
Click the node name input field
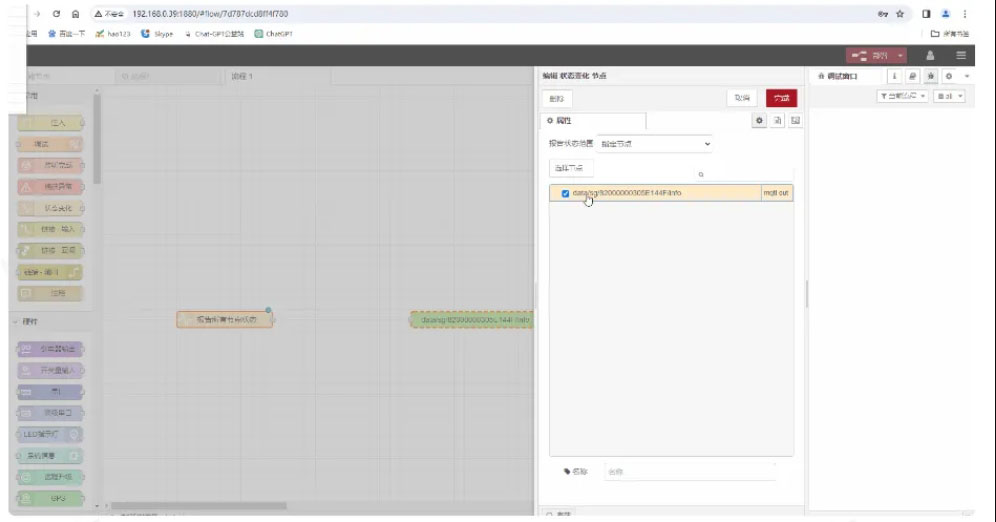tap(690, 471)
